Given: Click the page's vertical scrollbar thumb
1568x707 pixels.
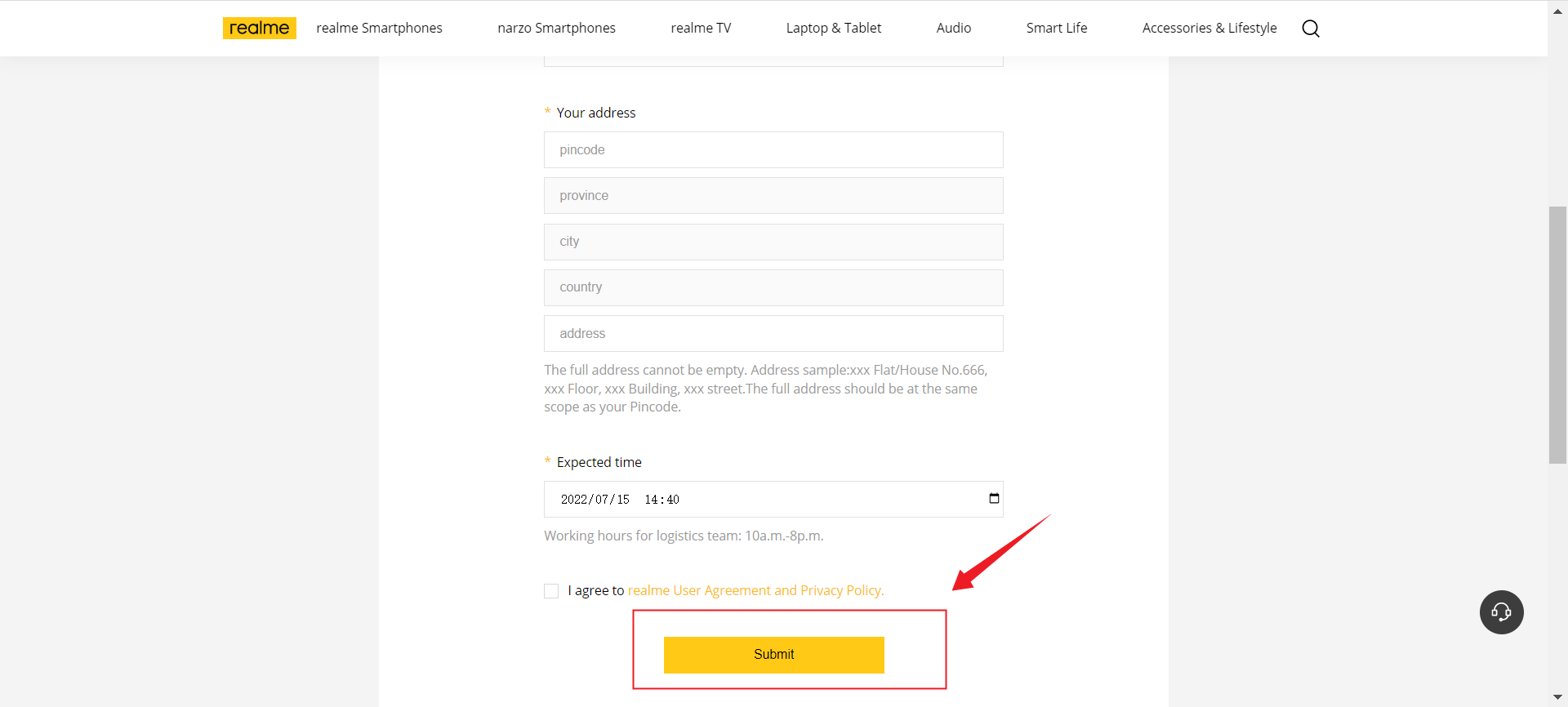Looking at the screenshot, I should point(1557,335).
